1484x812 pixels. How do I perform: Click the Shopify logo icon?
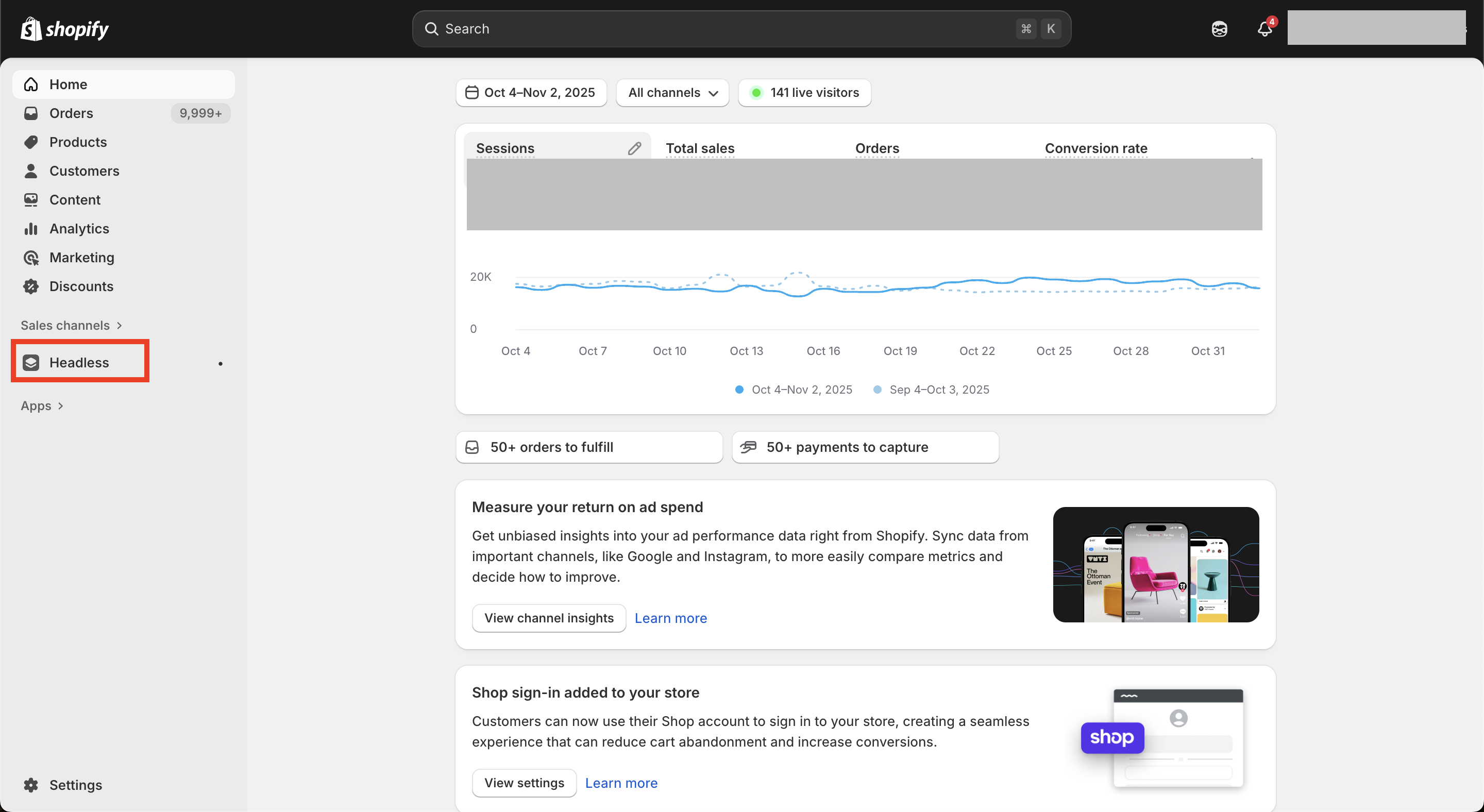[x=31, y=29]
